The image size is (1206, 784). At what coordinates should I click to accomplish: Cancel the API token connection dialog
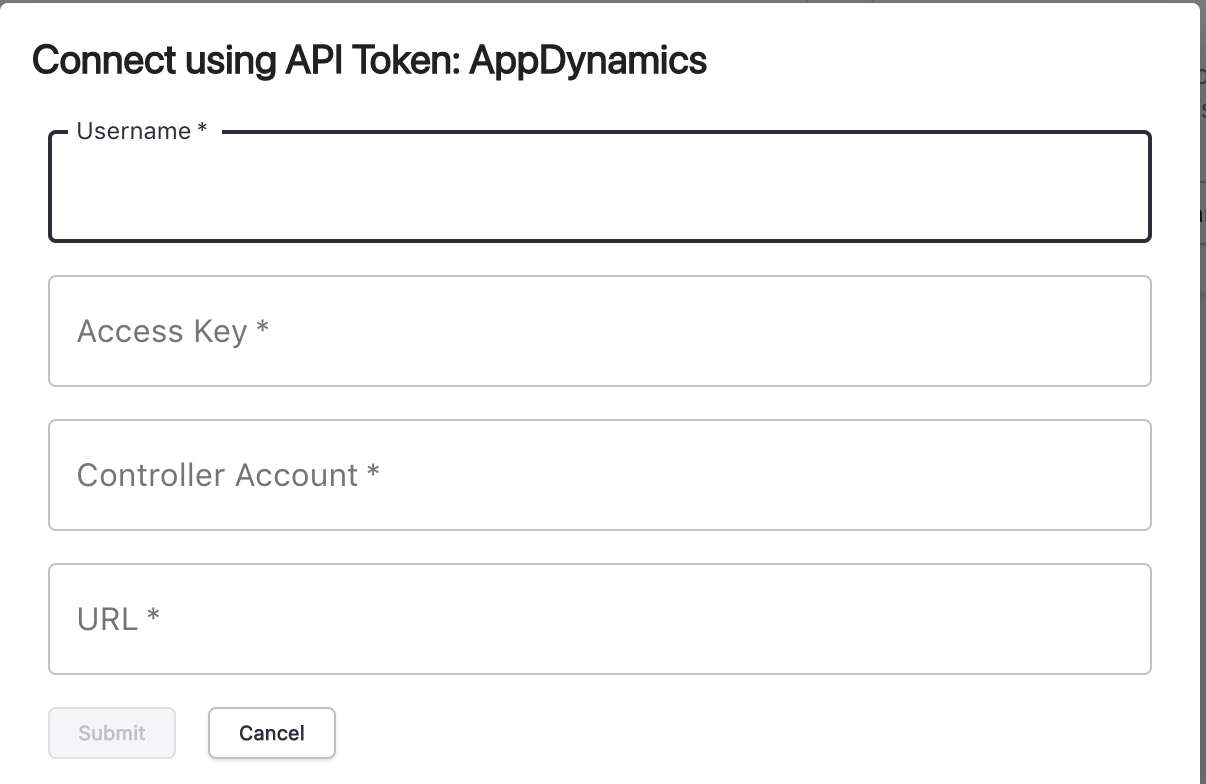[272, 733]
